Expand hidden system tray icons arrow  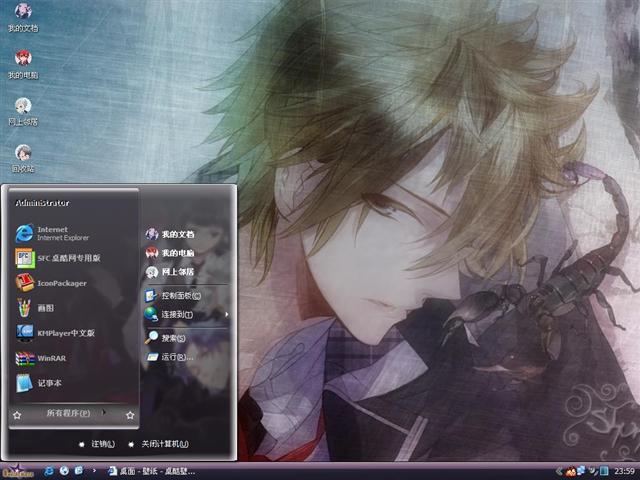point(559,471)
